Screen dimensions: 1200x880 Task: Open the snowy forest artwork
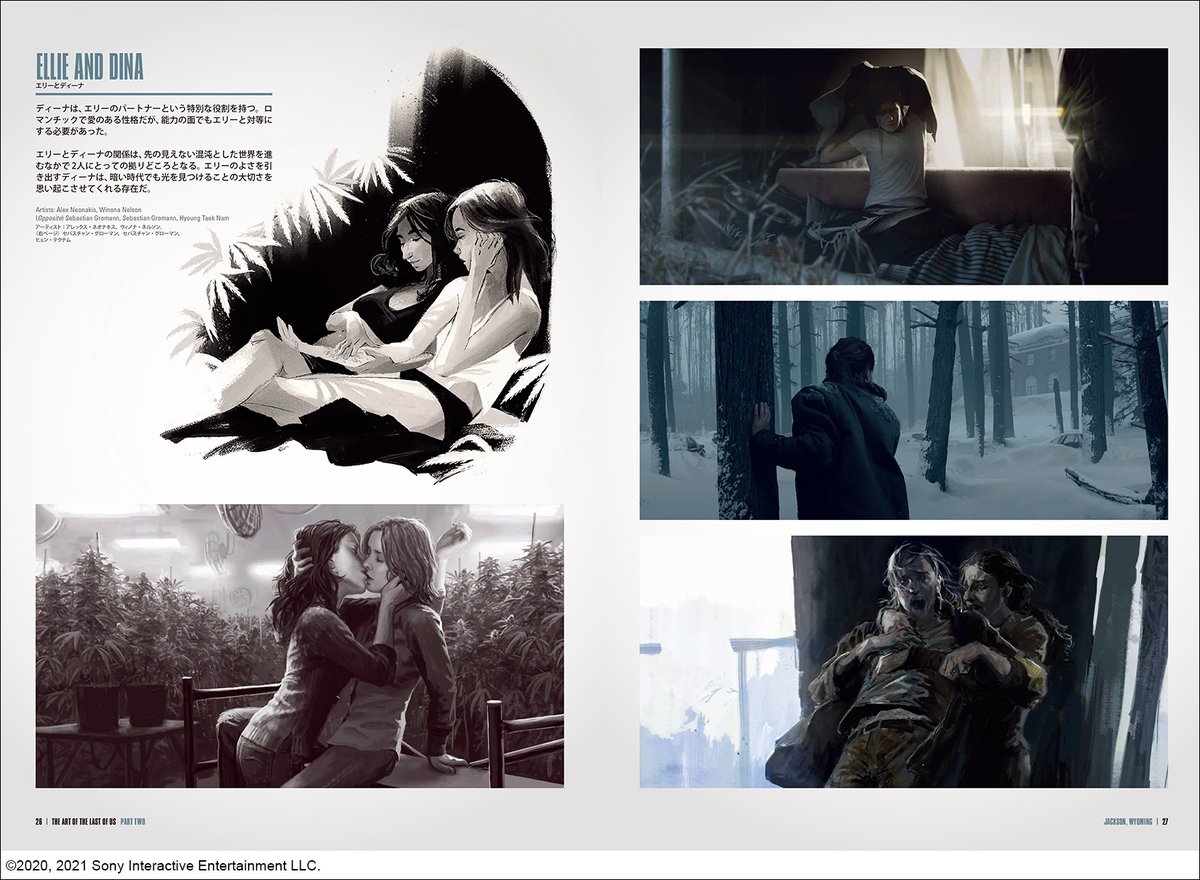tap(904, 410)
